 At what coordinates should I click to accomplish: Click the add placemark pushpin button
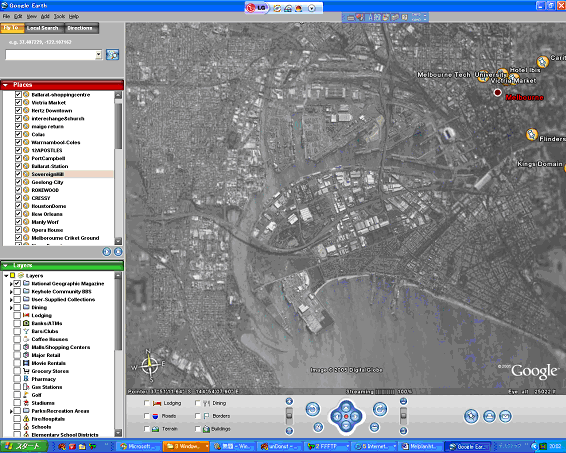tap(471, 416)
